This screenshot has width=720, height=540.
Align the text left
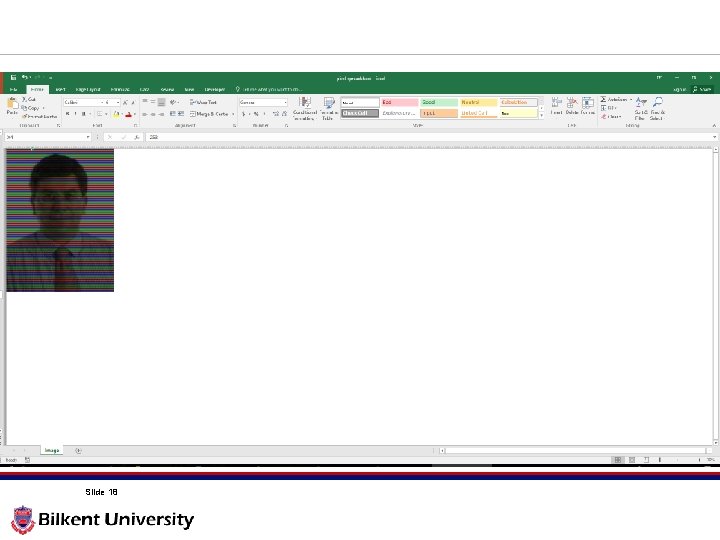[x=145, y=114]
